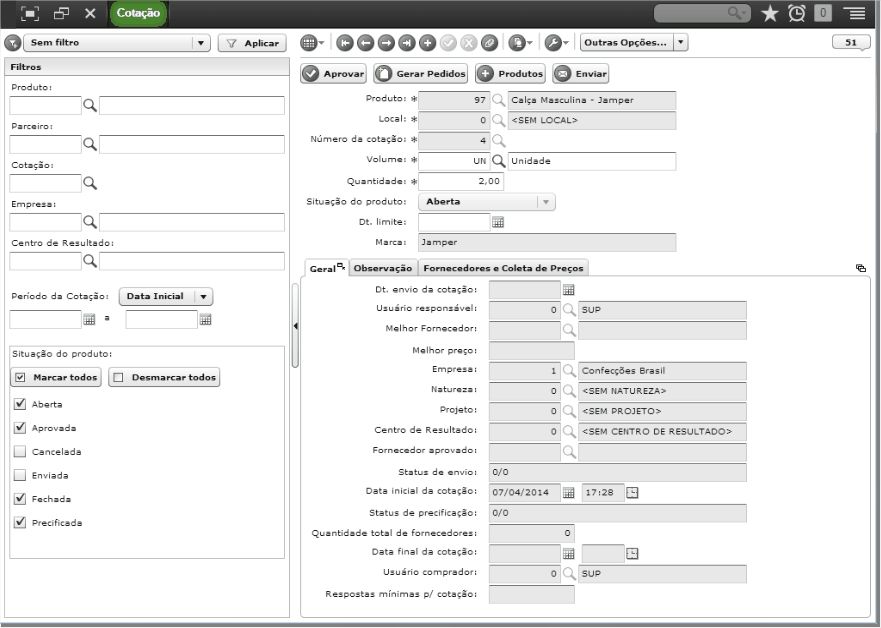Toggle the Precificada checkbox
Image resolution: width=881 pixels, height=628 pixels.
(20, 522)
